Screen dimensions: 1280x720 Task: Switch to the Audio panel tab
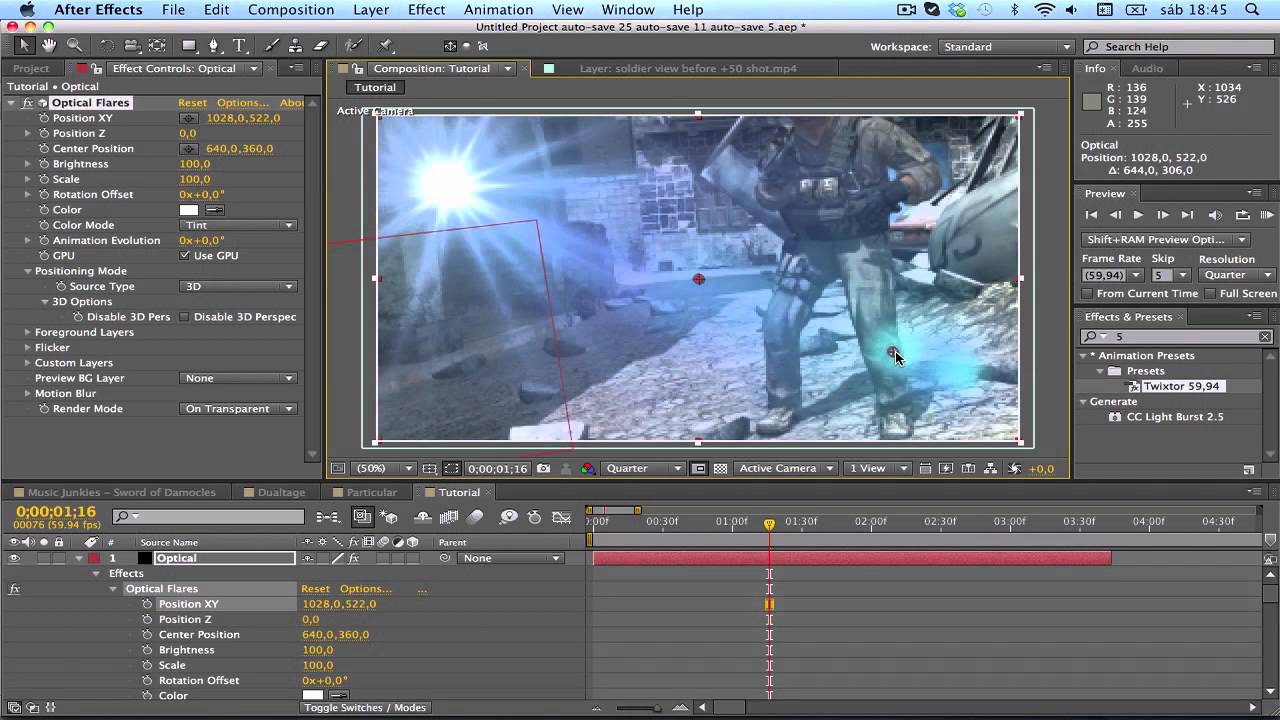pos(1147,68)
